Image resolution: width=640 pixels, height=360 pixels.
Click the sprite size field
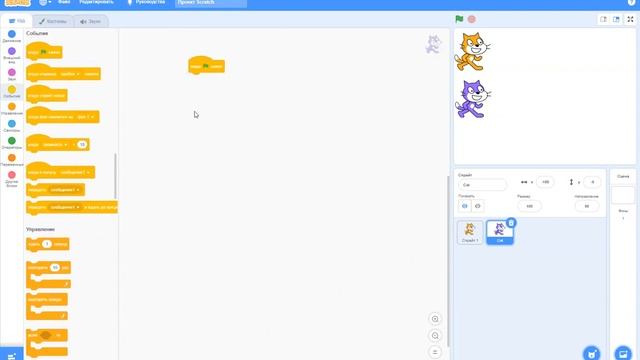point(529,206)
